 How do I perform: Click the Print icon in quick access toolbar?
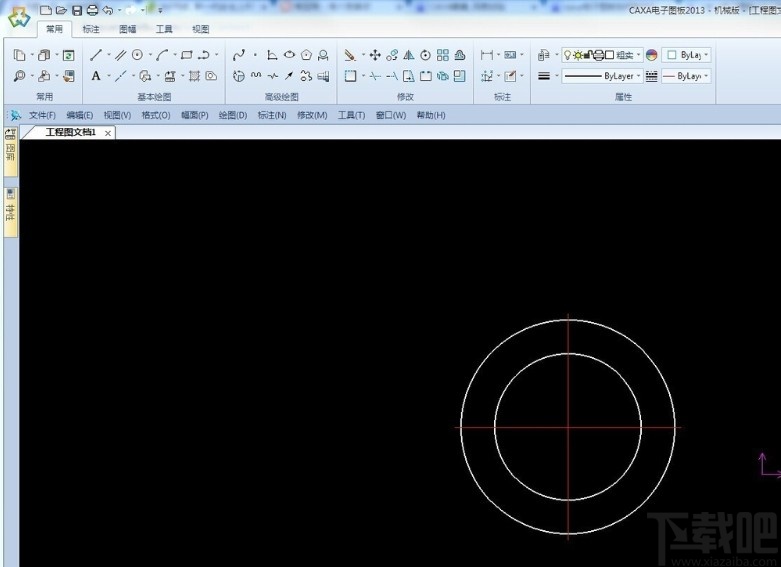point(92,10)
